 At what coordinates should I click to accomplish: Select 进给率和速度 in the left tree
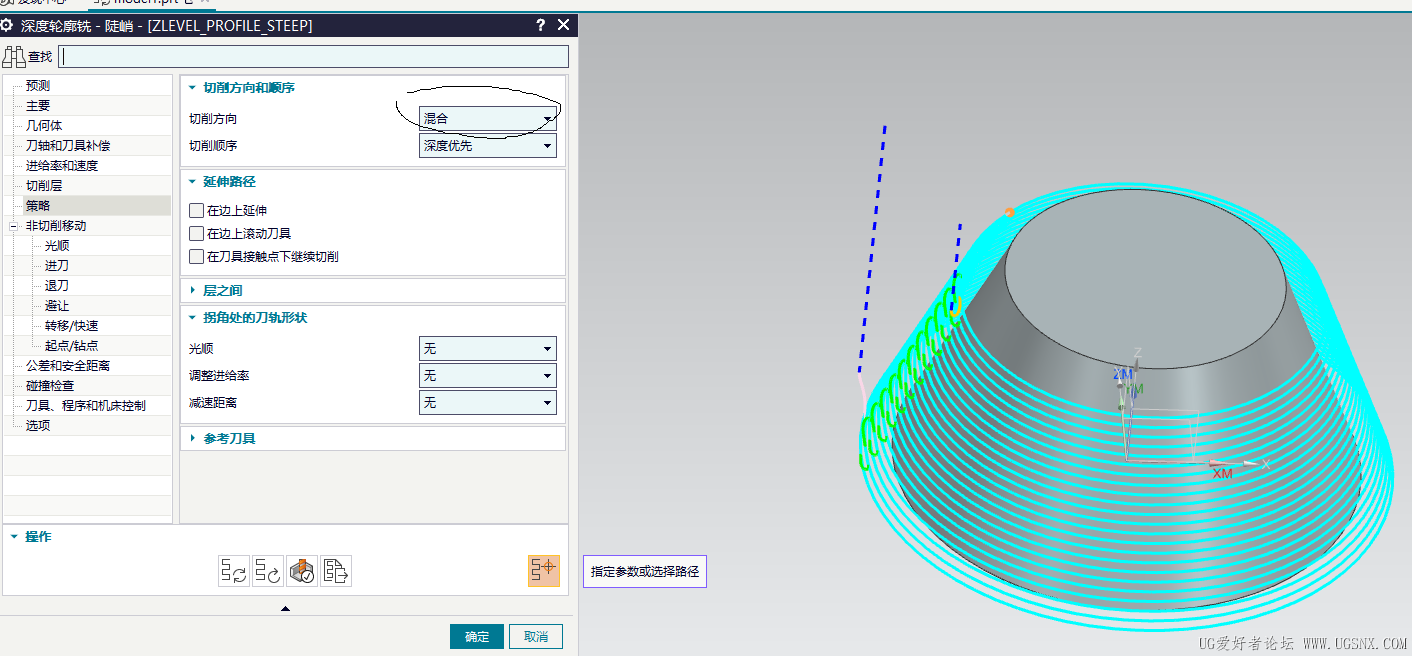point(62,166)
